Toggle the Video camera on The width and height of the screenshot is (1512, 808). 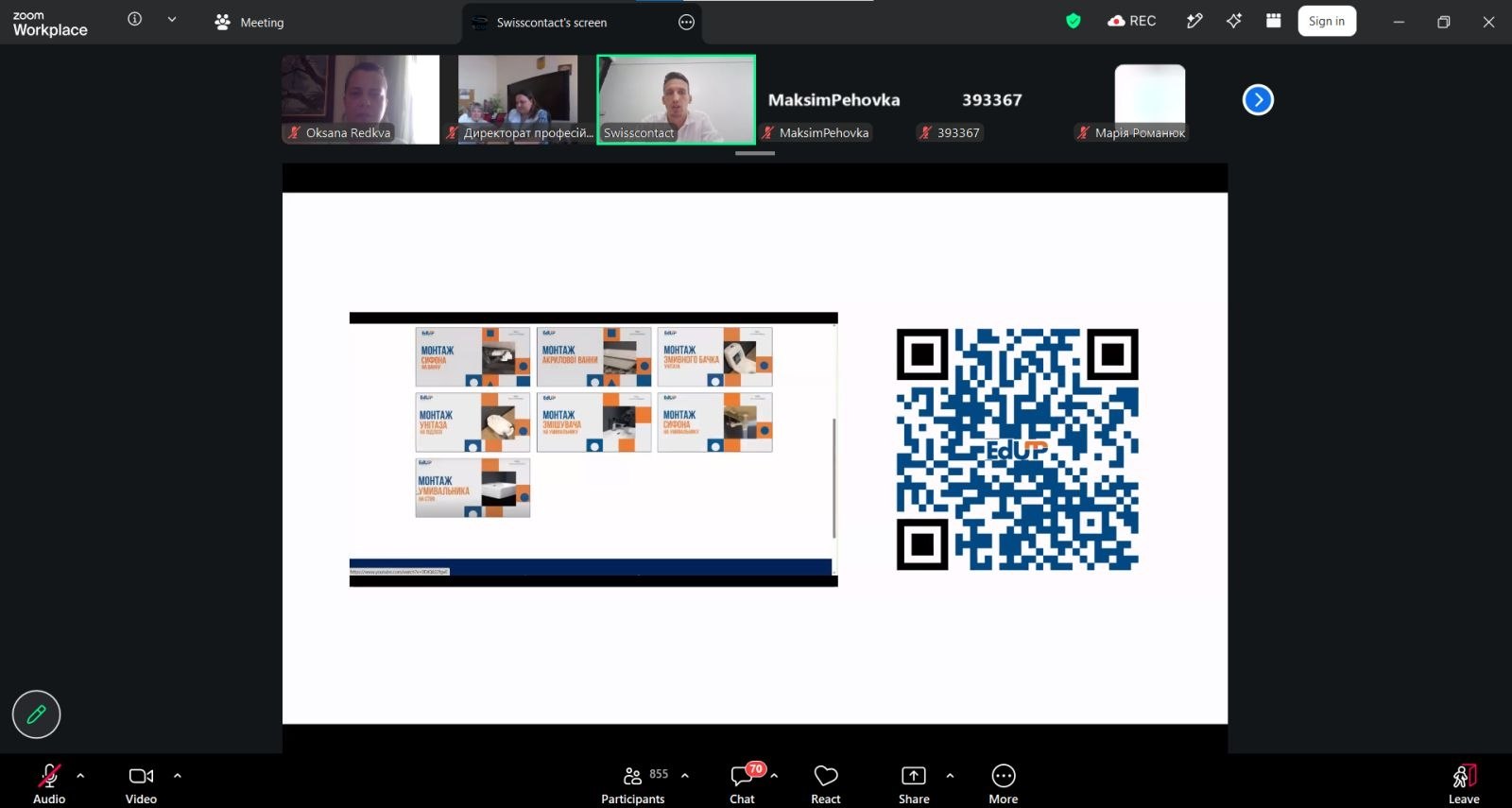pyautogui.click(x=141, y=784)
